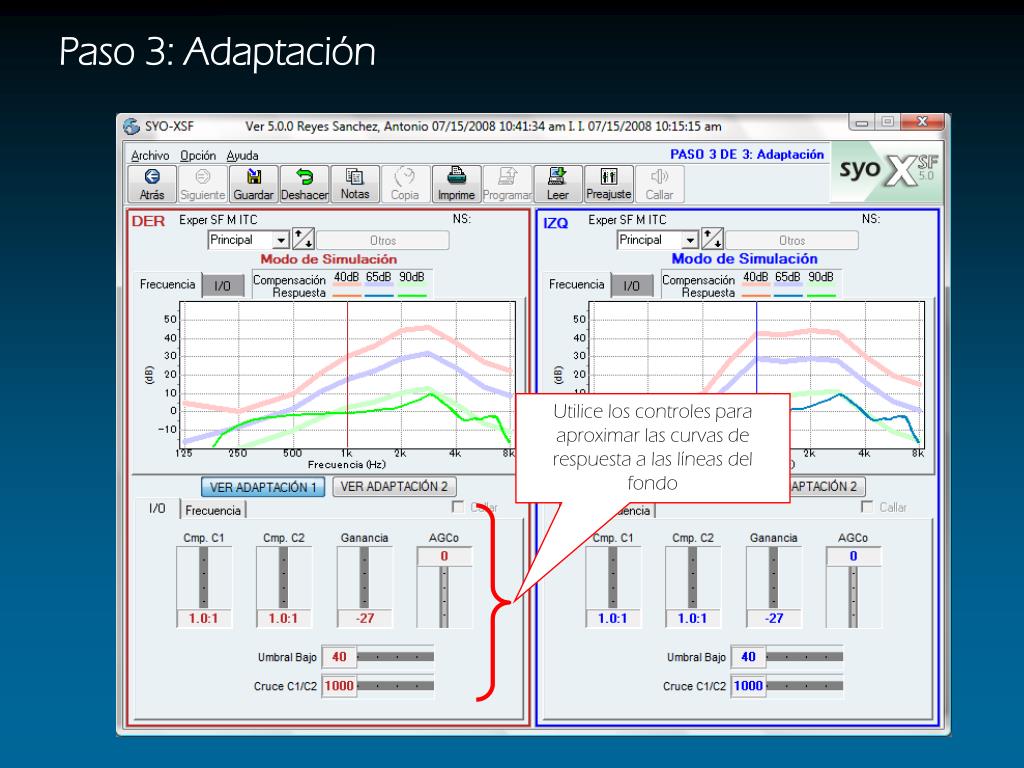Adjust the IZQ Cmp. C2 slider
Viewport: 1024px width, 768px height.
pos(692,578)
